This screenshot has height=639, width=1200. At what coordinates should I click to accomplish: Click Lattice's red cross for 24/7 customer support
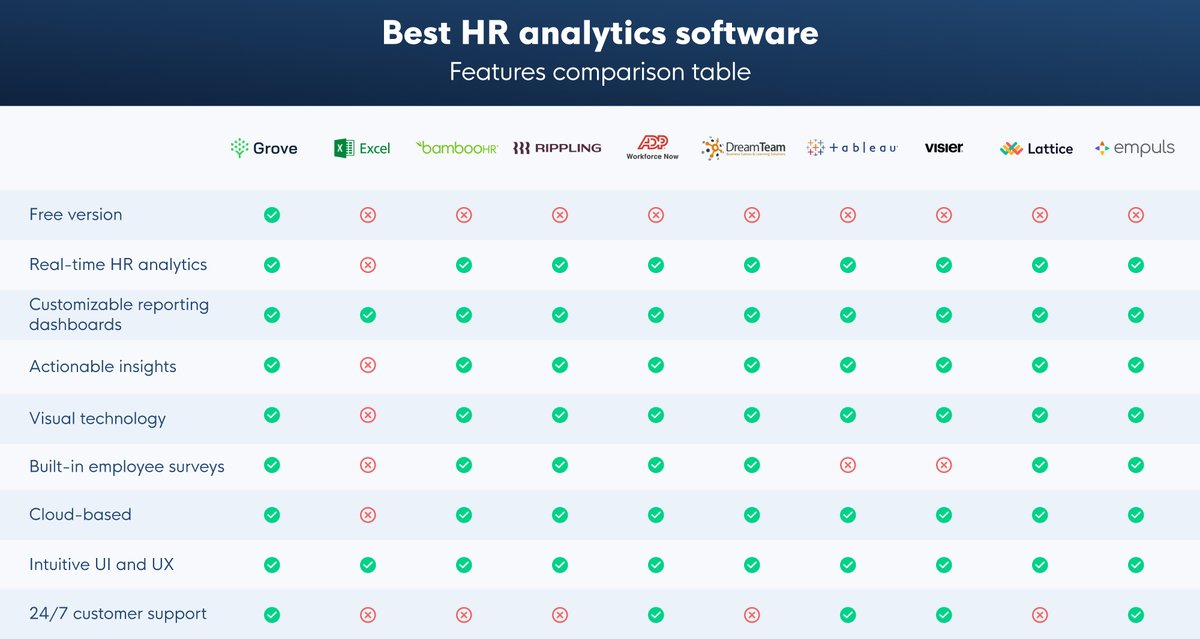[x=1040, y=615]
